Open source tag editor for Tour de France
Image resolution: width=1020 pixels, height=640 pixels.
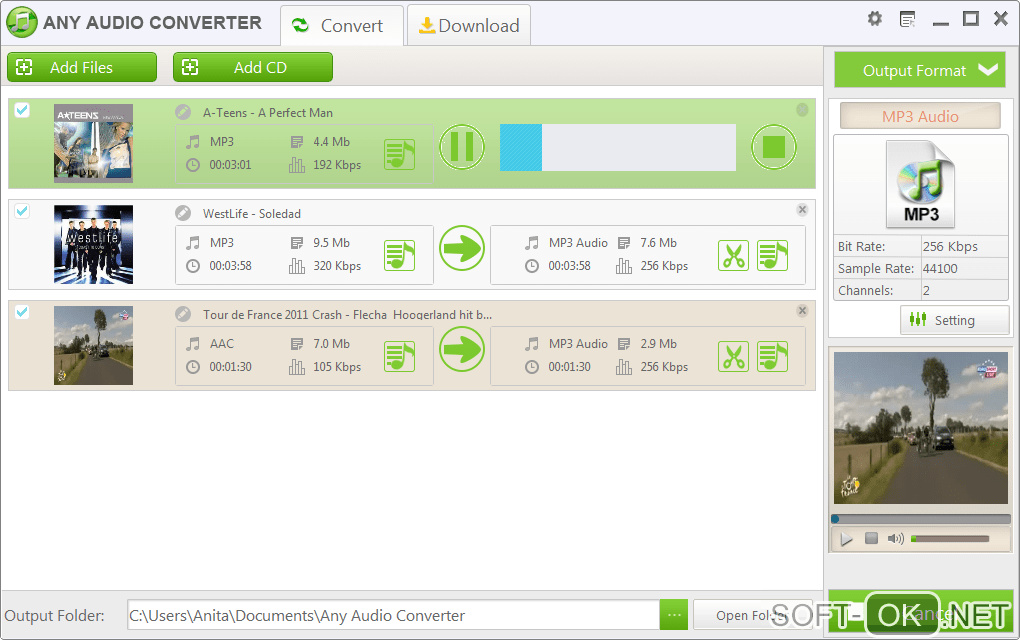click(399, 356)
